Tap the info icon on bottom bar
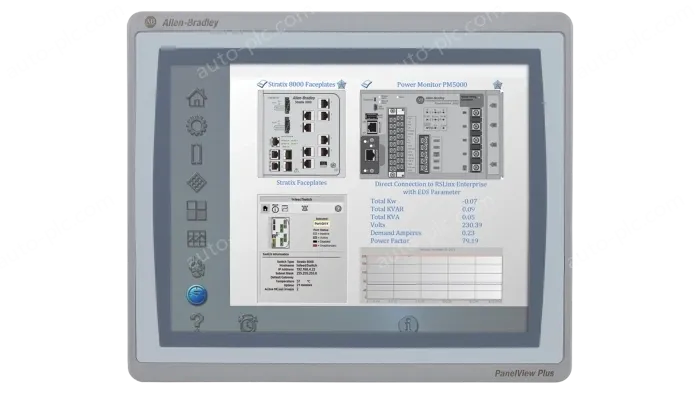700x394 pixels. 408,324
